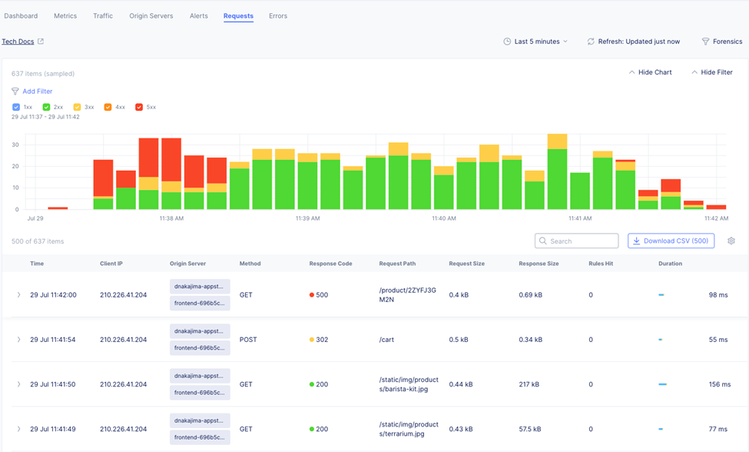The image size is (749, 452).
Task: Uncheck the 1xx status code checkbox
Action: click(15, 107)
